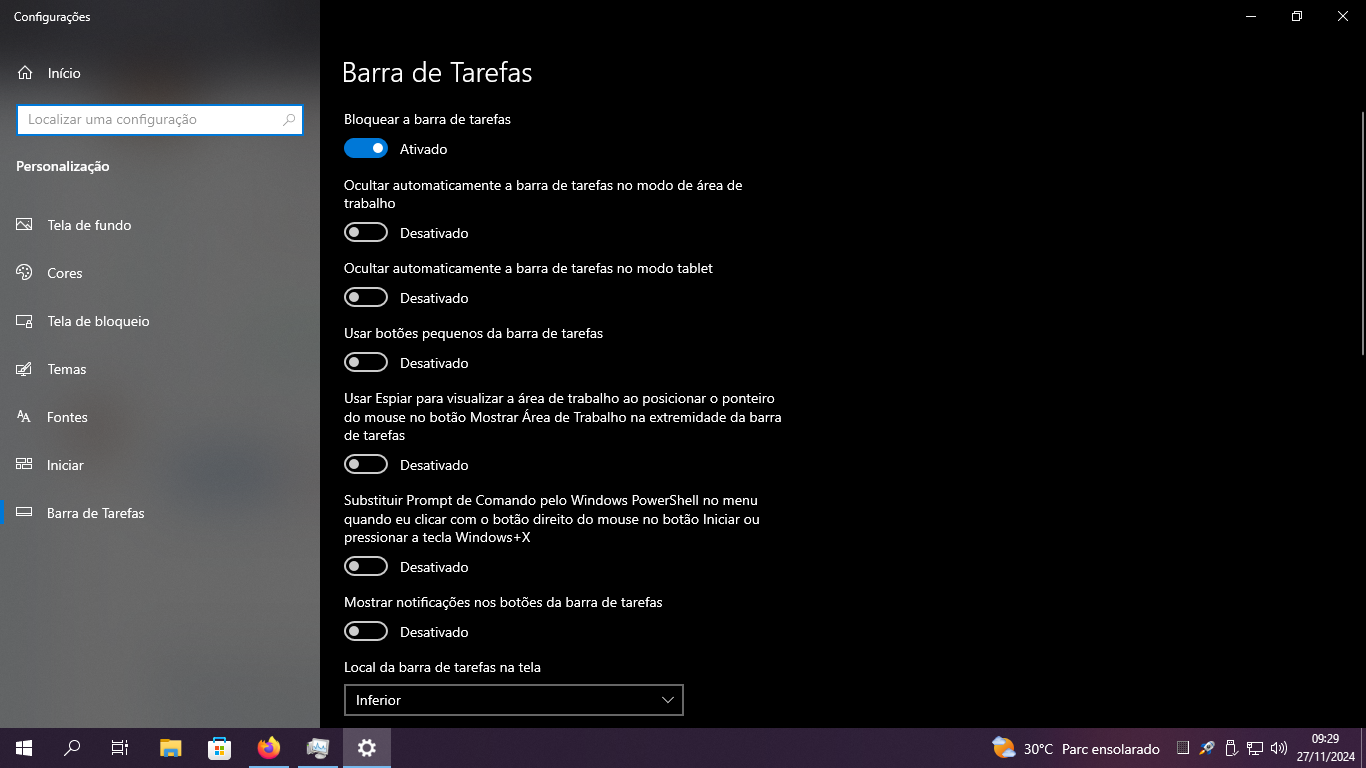Click the Show desktop sliver at taskbar end

(1363, 748)
